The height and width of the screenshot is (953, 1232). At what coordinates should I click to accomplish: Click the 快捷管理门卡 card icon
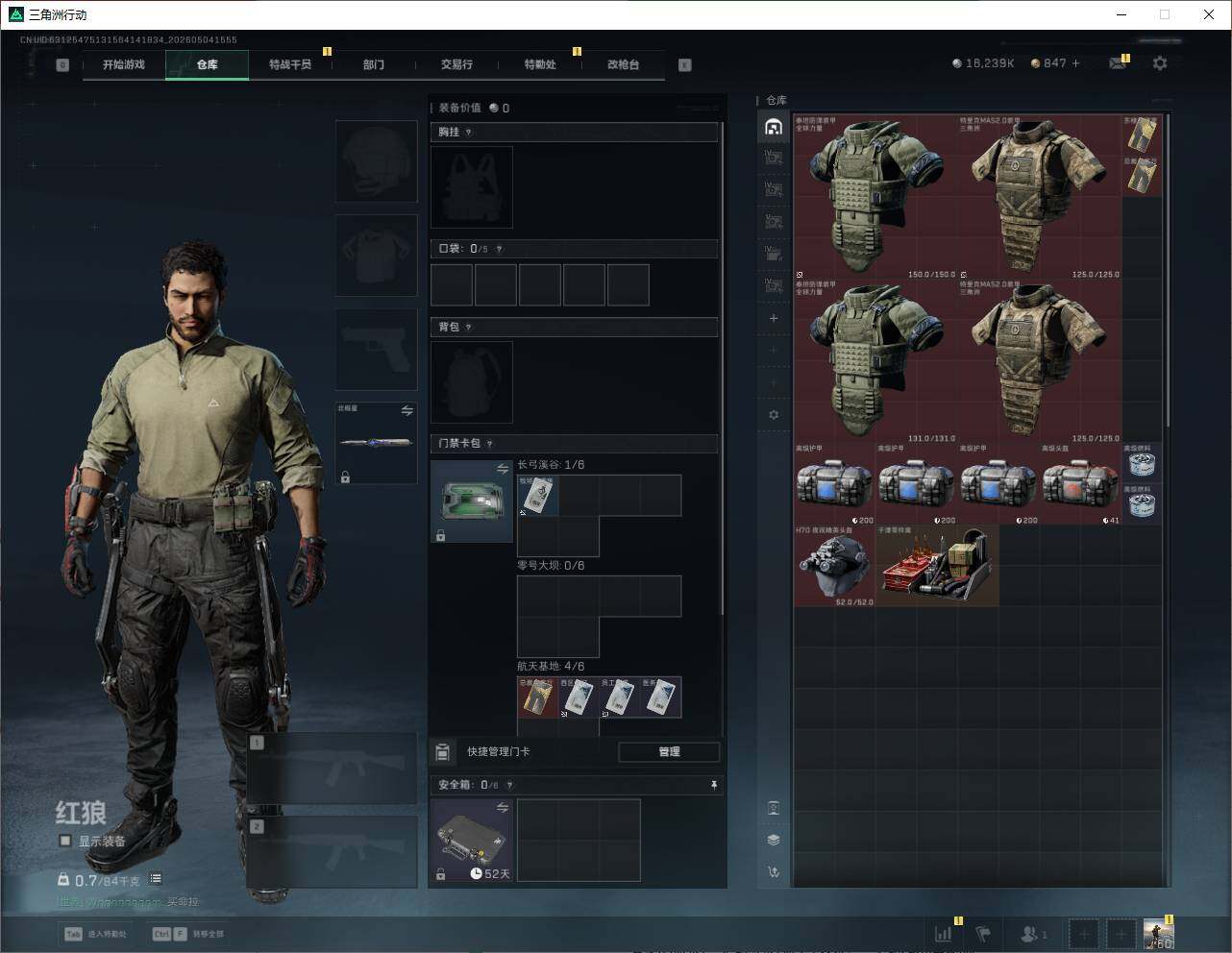click(443, 751)
